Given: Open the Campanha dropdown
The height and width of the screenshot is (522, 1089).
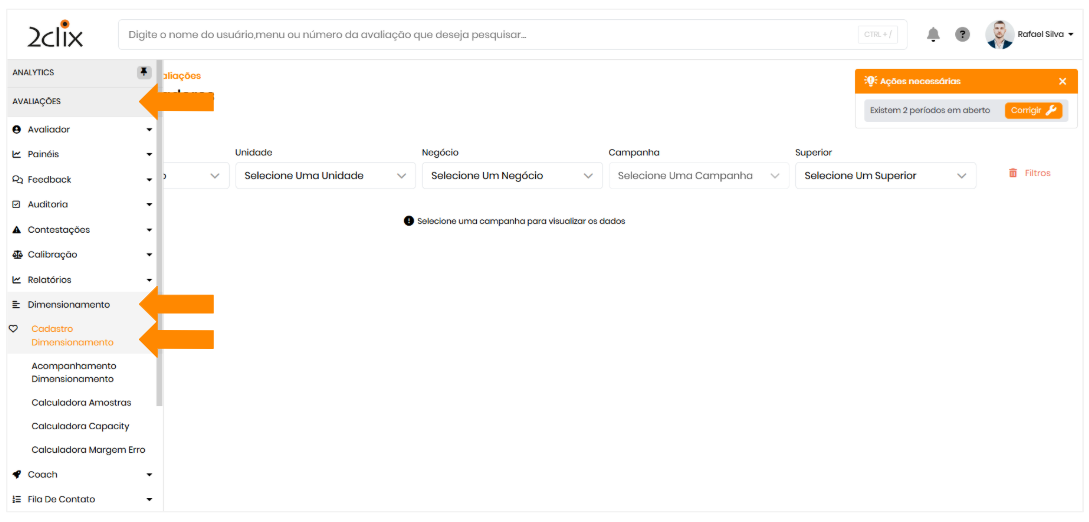Looking at the screenshot, I should click(x=698, y=176).
